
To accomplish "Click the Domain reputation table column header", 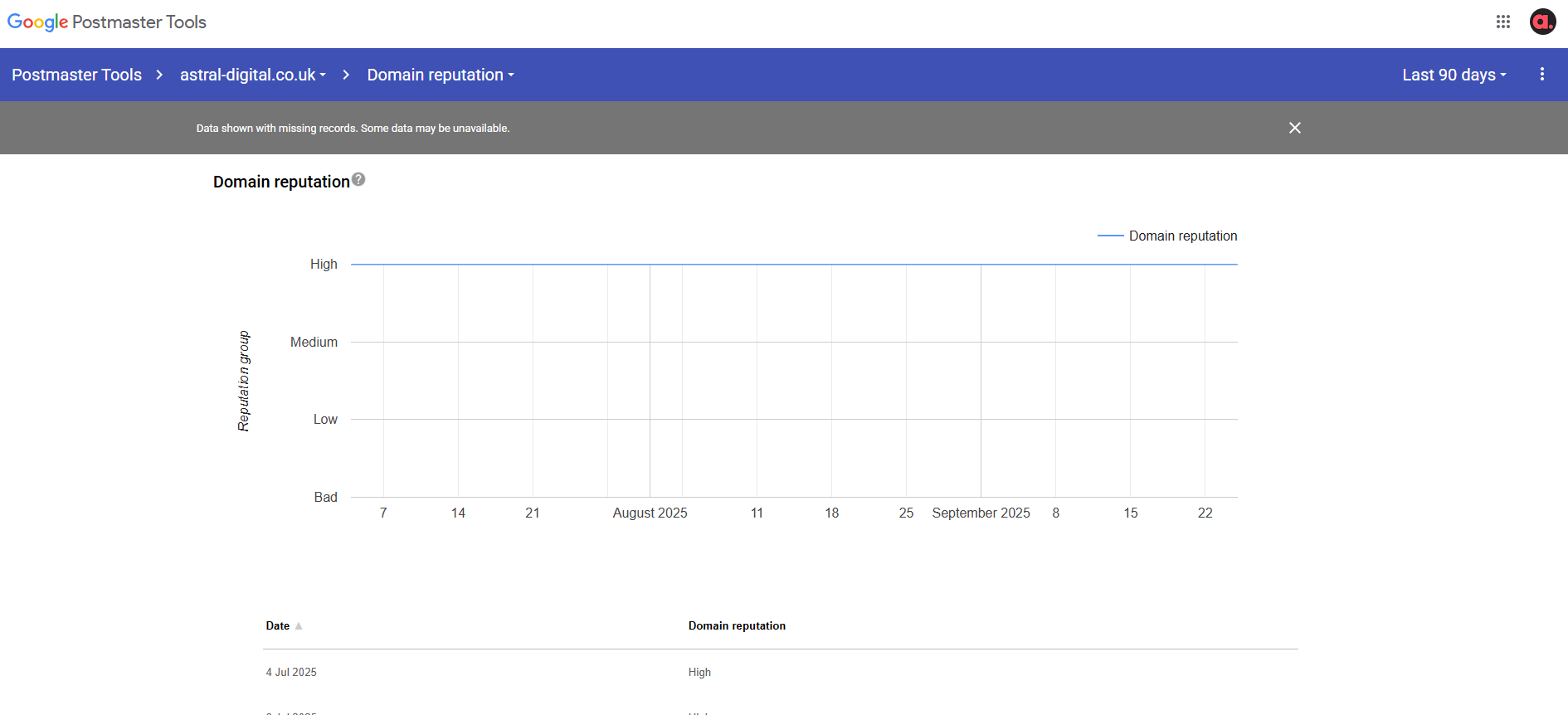I will (x=736, y=626).
